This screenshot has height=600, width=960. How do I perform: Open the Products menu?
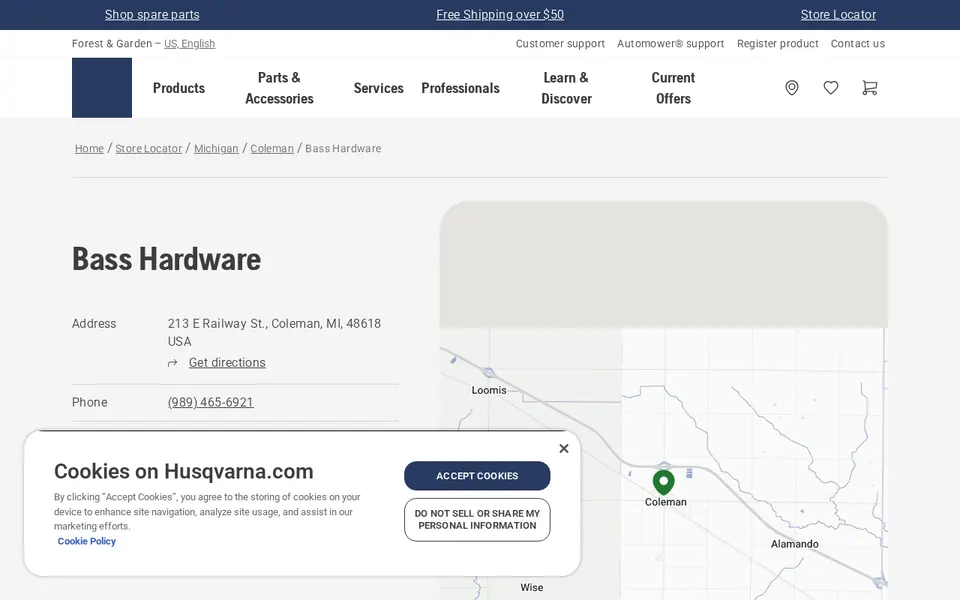click(x=179, y=88)
